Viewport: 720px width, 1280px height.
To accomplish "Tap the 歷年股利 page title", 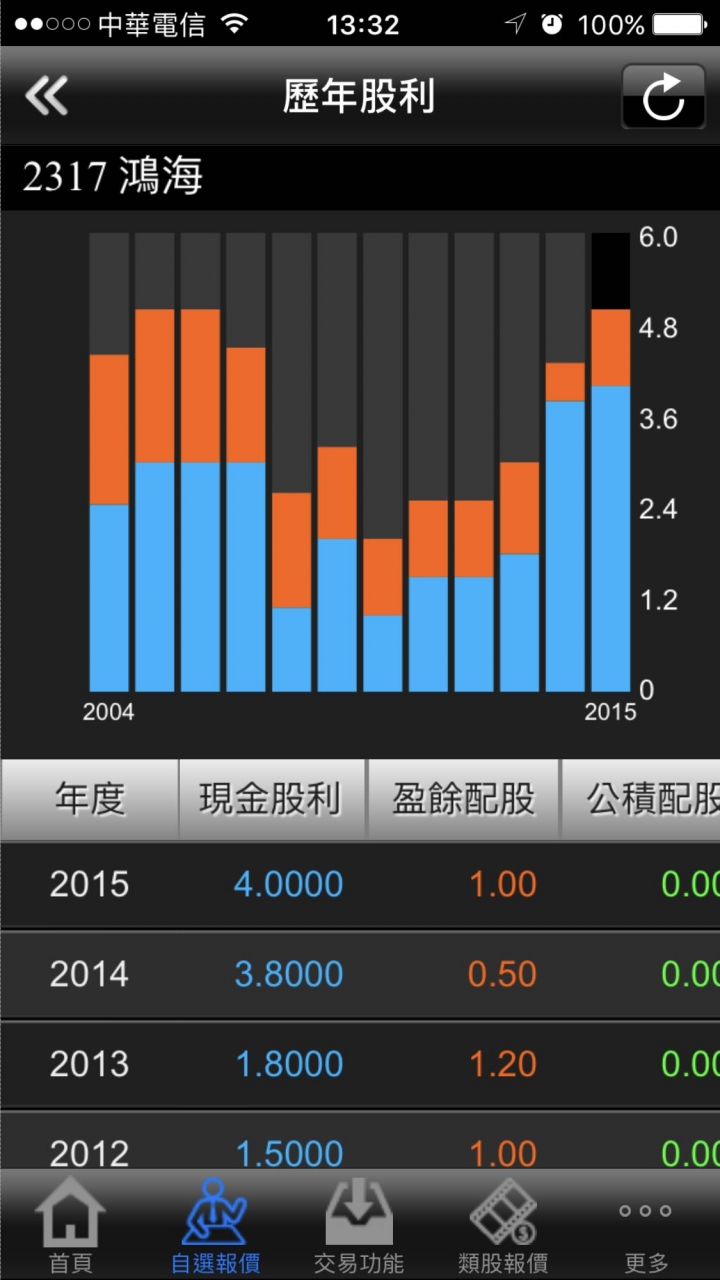I will pyautogui.click(x=359, y=97).
